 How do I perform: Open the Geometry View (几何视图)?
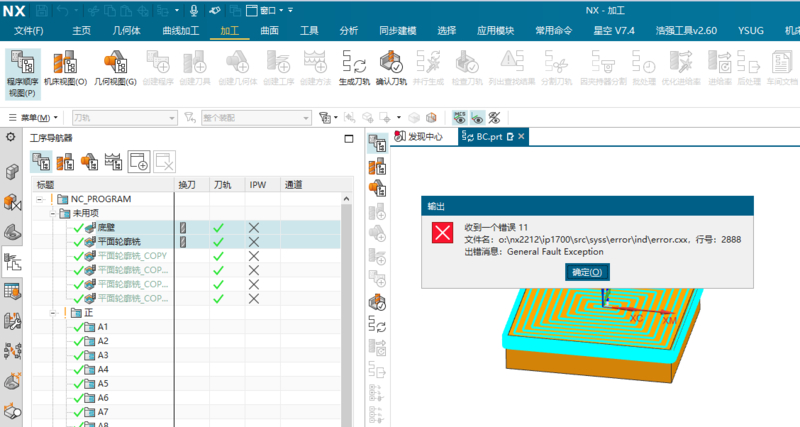pos(115,68)
